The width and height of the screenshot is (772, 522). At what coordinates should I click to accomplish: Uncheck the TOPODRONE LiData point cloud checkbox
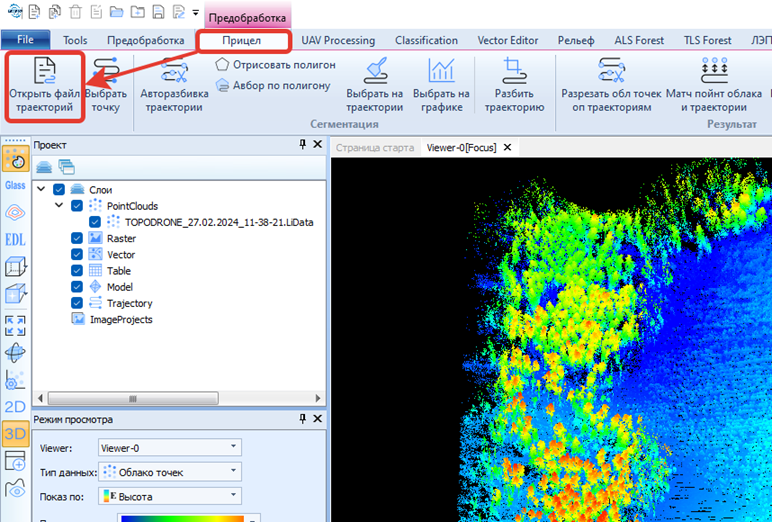(x=95, y=222)
